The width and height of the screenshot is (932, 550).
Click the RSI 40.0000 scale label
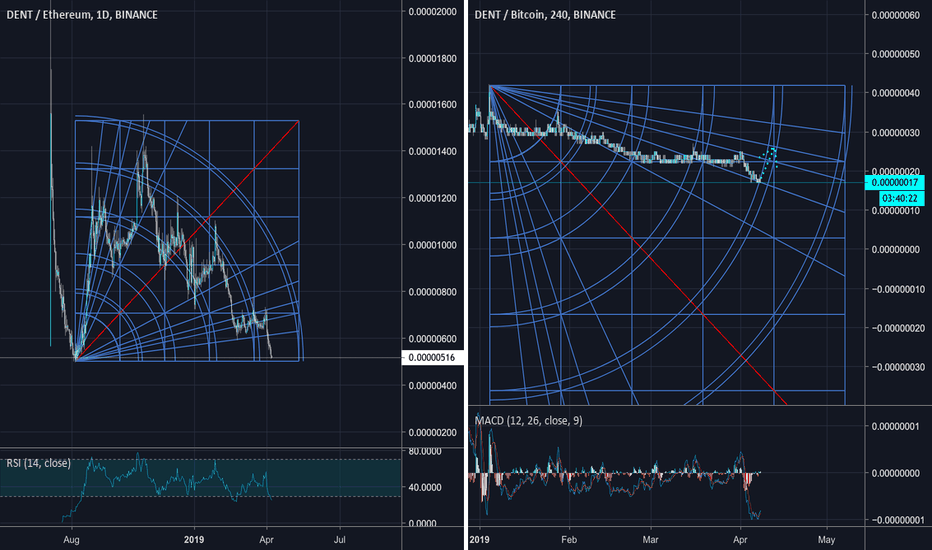426,487
